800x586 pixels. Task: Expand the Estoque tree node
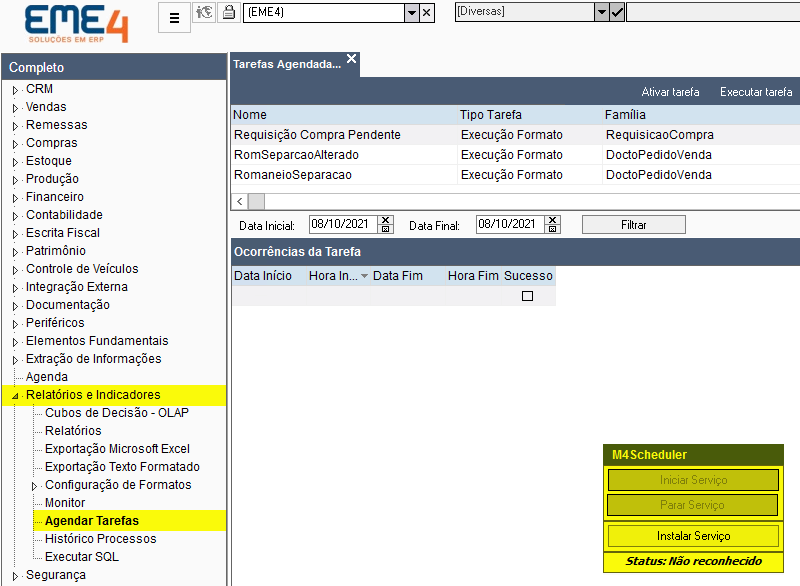(x=15, y=162)
